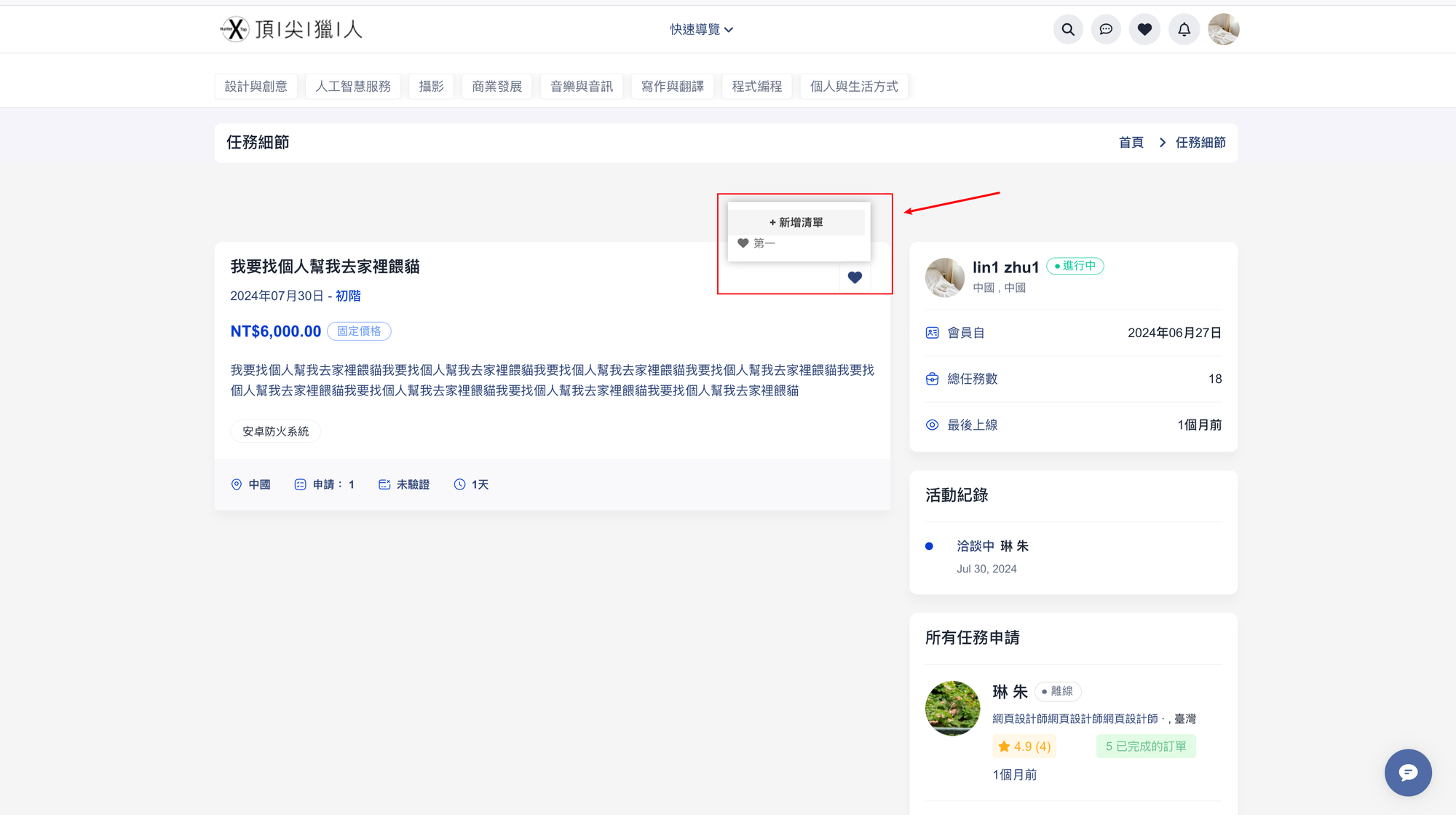Open the 人工智慧服務 category

352,86
